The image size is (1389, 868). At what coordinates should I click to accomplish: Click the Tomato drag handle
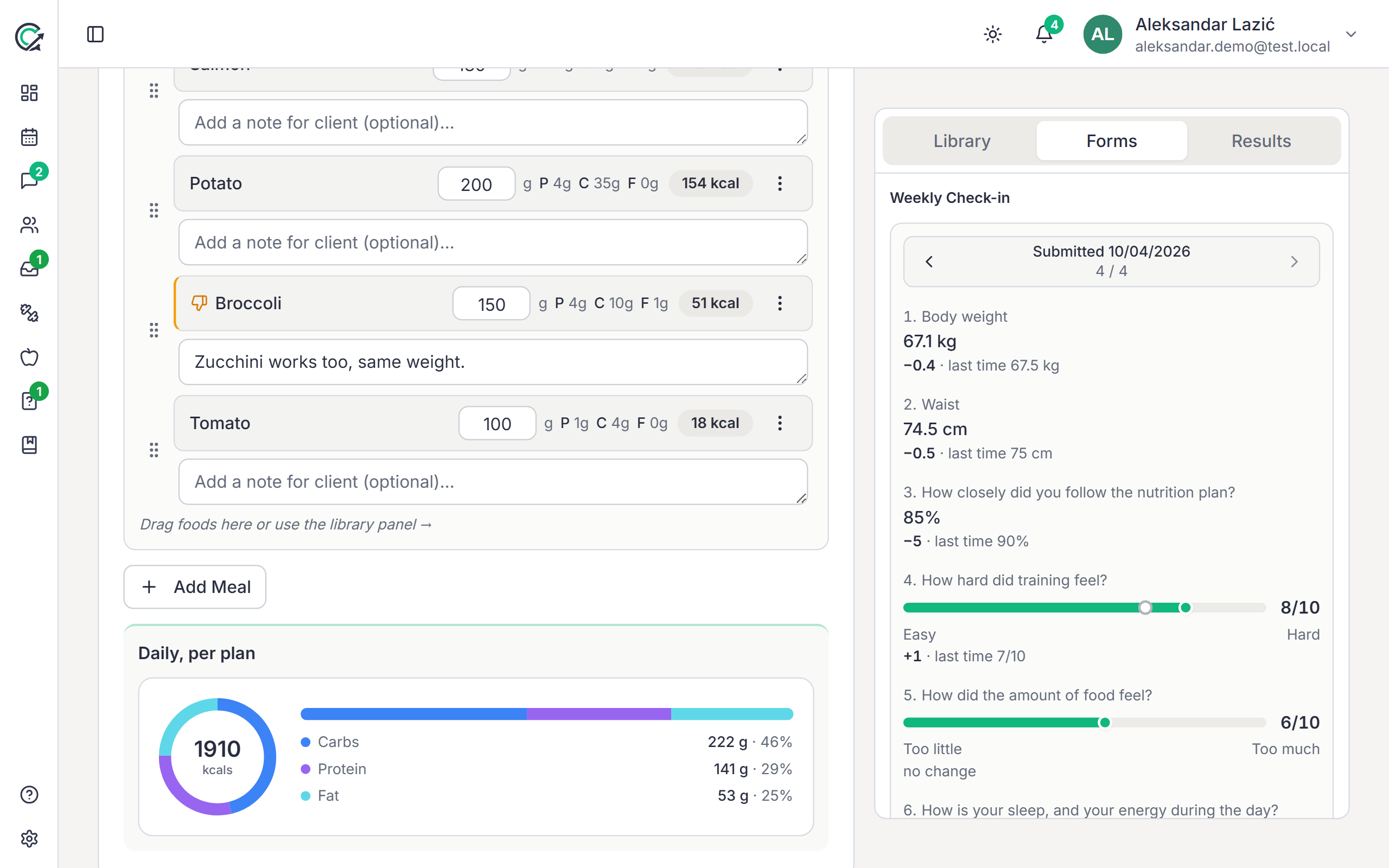click(154, 450)
